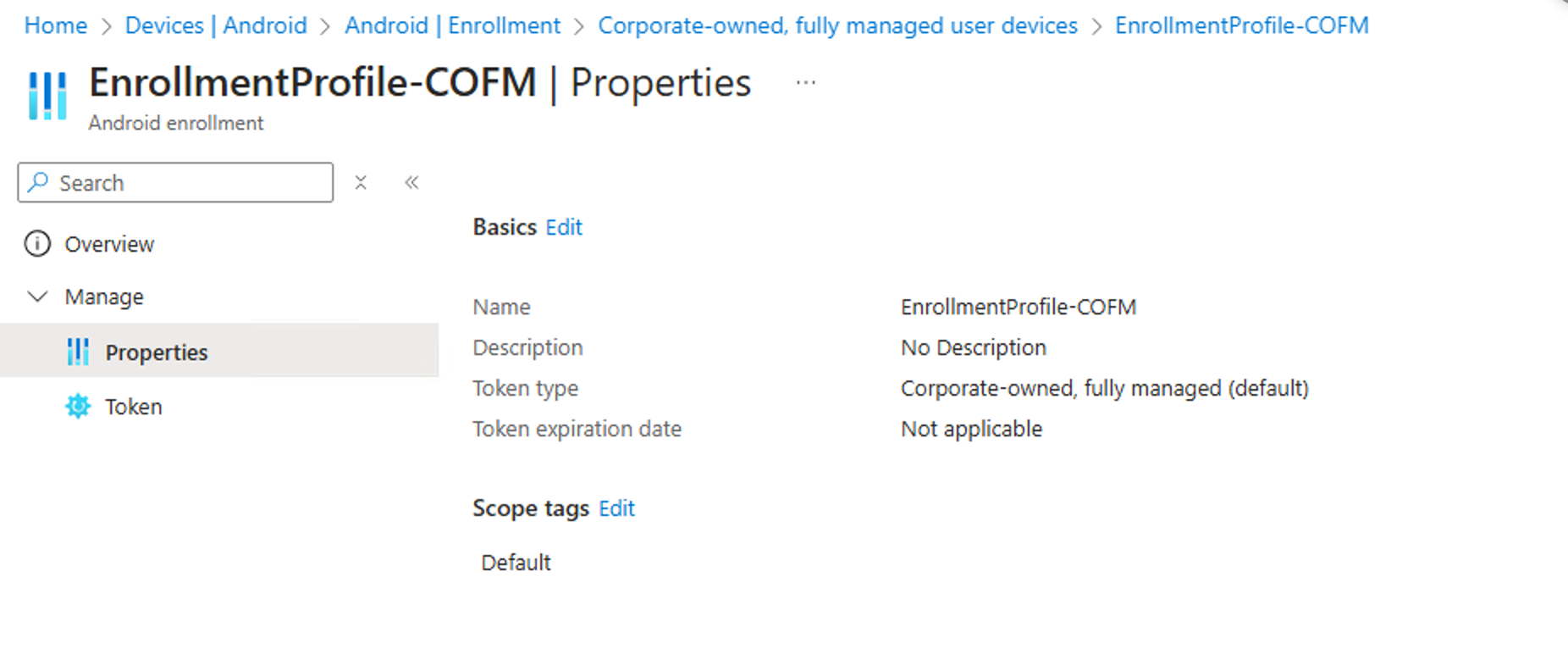The width and height of the screenshot is (1568, 649).
Task: Click the 'No Description' value
Action: click(x=974, y=347)
